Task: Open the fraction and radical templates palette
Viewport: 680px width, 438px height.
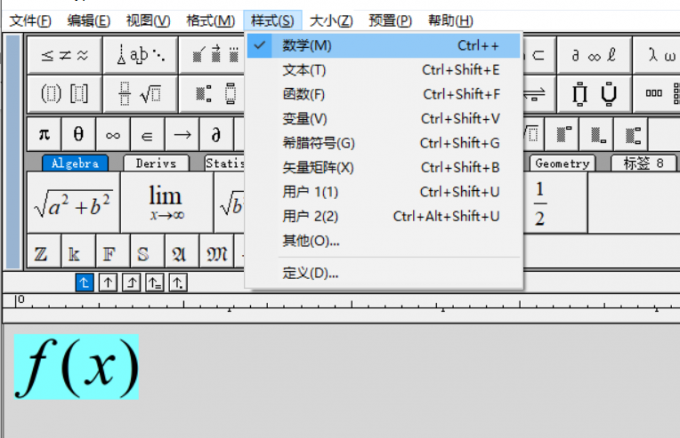Action: coord(141,94)
